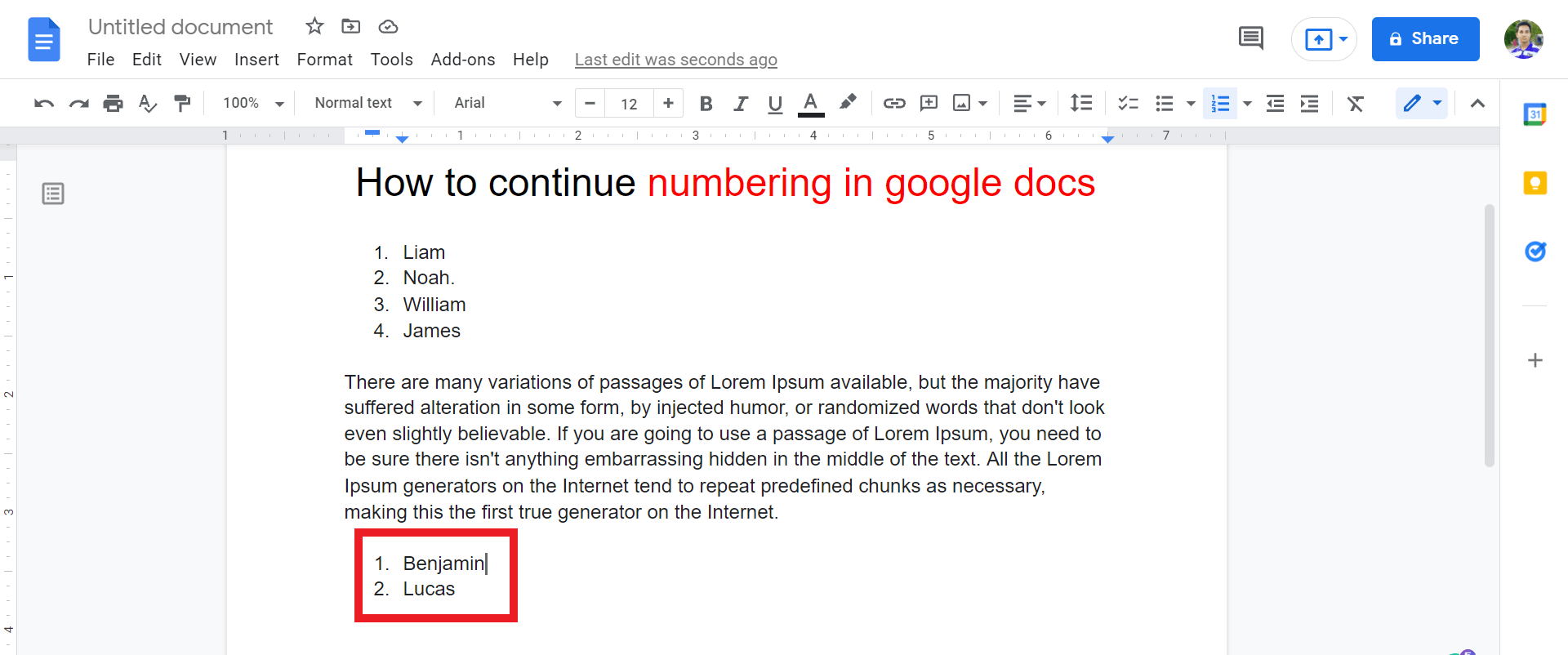Open Google Calendar in side panel
Viewport: 1568px width, 655px height.
point(1535,114)
